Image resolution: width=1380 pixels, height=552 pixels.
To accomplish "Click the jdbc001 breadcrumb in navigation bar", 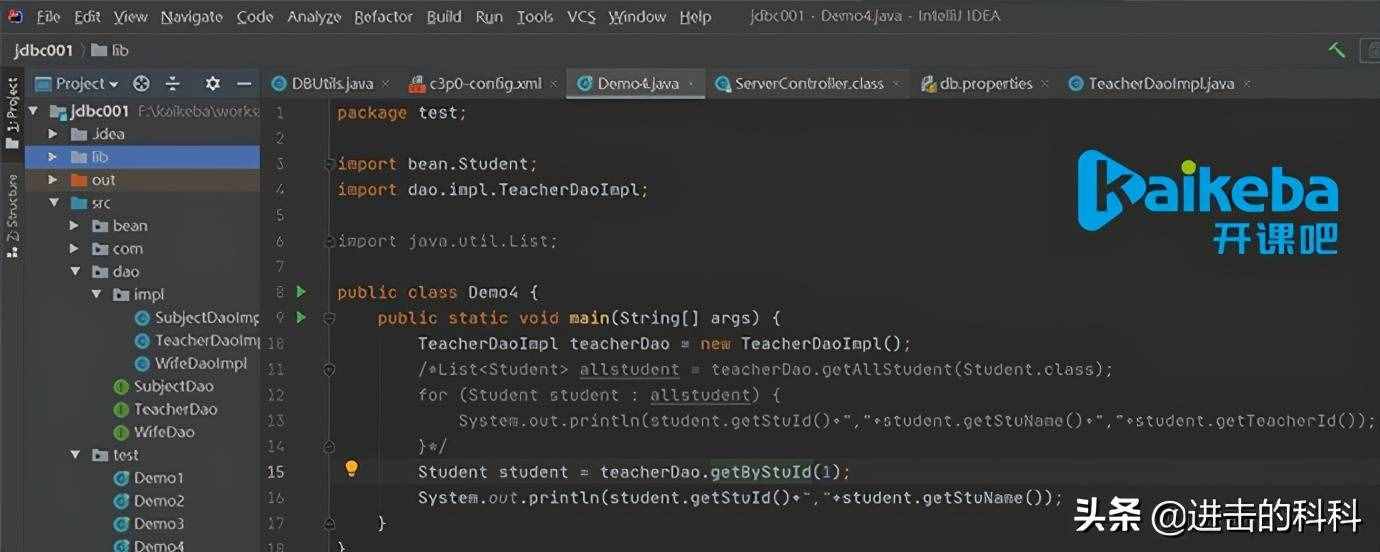I will [44, 50].
